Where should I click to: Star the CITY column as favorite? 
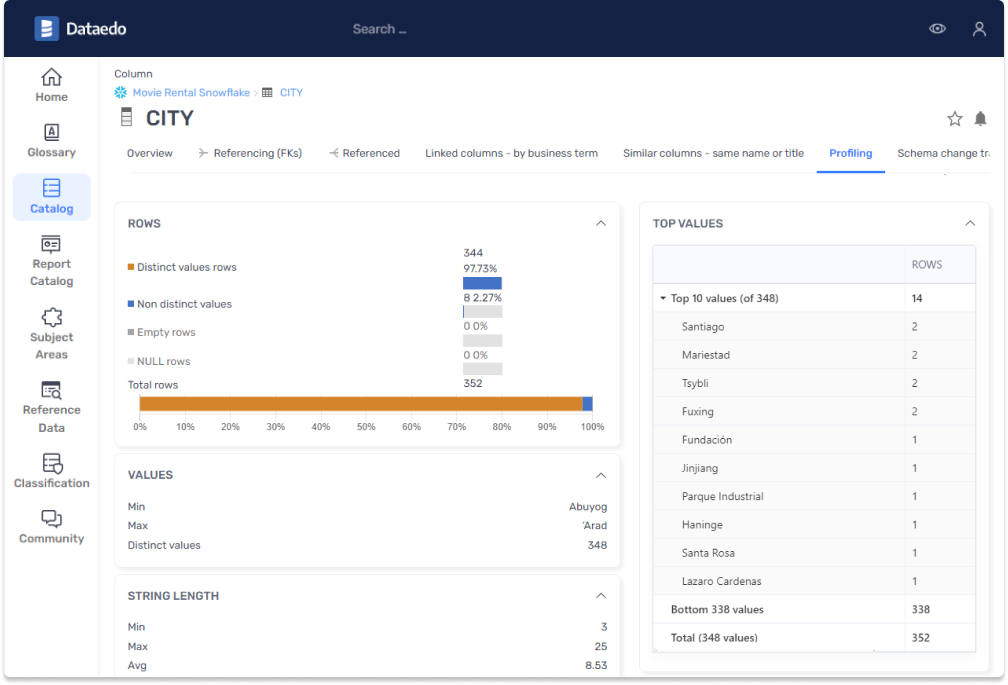[x=954, y=119]
